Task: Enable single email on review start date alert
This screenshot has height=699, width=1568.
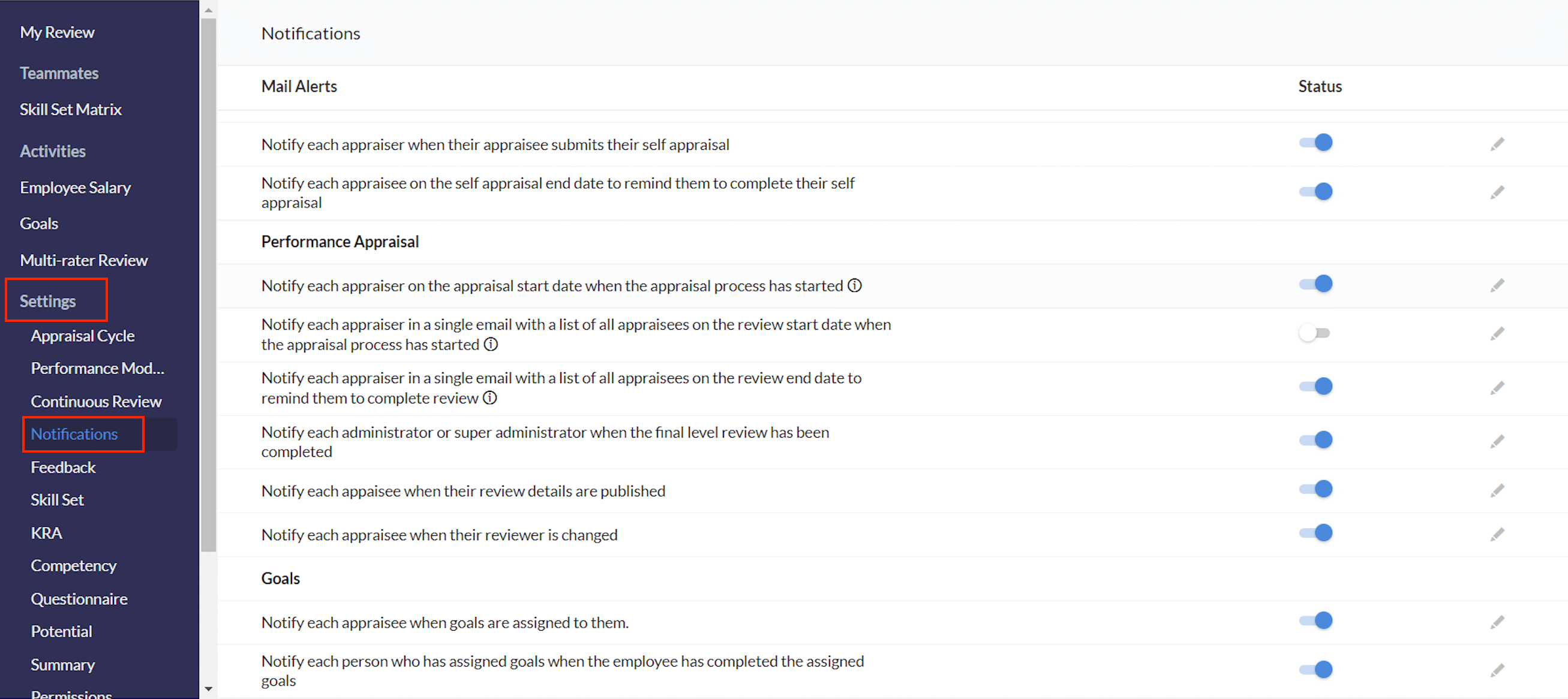Action: [1315, 333]
